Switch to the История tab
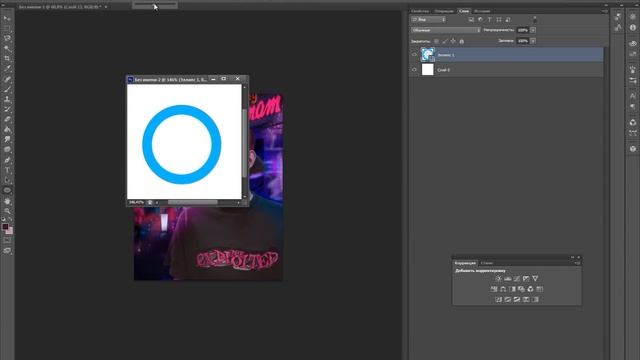640x360 pixels. [x=482, y=11]
